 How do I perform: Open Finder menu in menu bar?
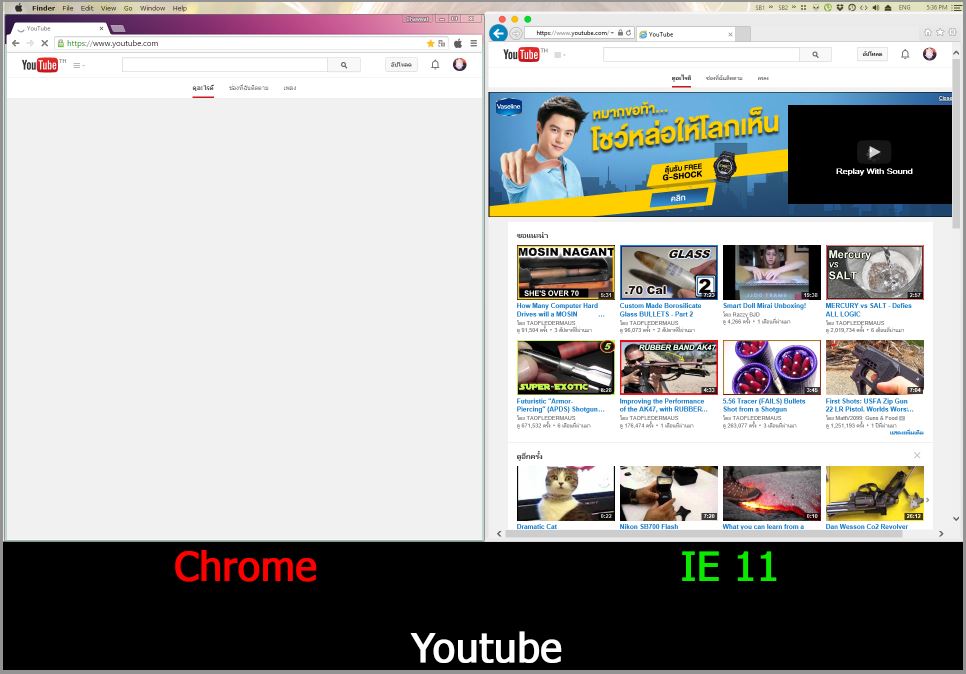point(43,8)
